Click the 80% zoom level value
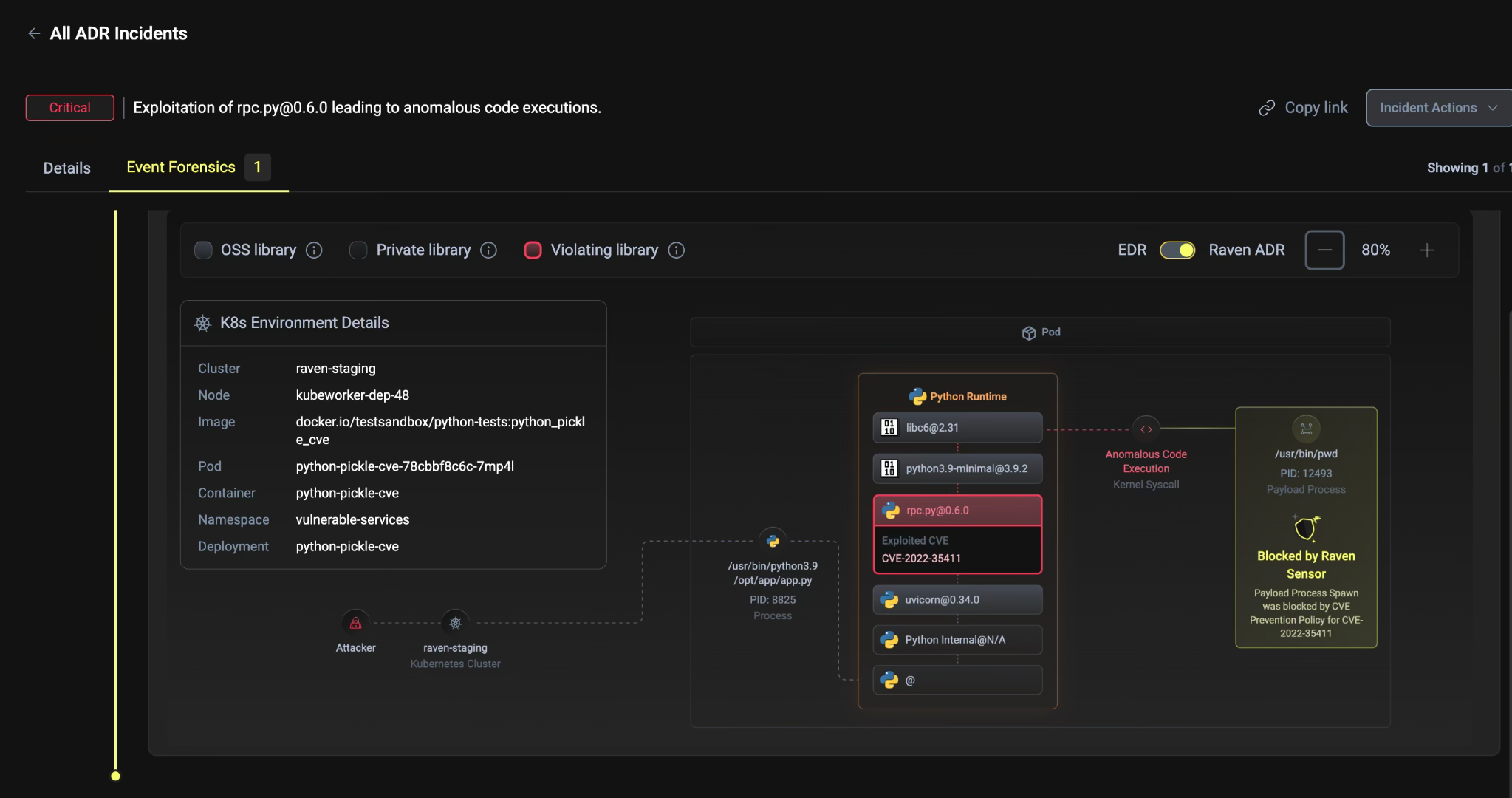This screenshot has height=798, width=1512. [1375, 250]
